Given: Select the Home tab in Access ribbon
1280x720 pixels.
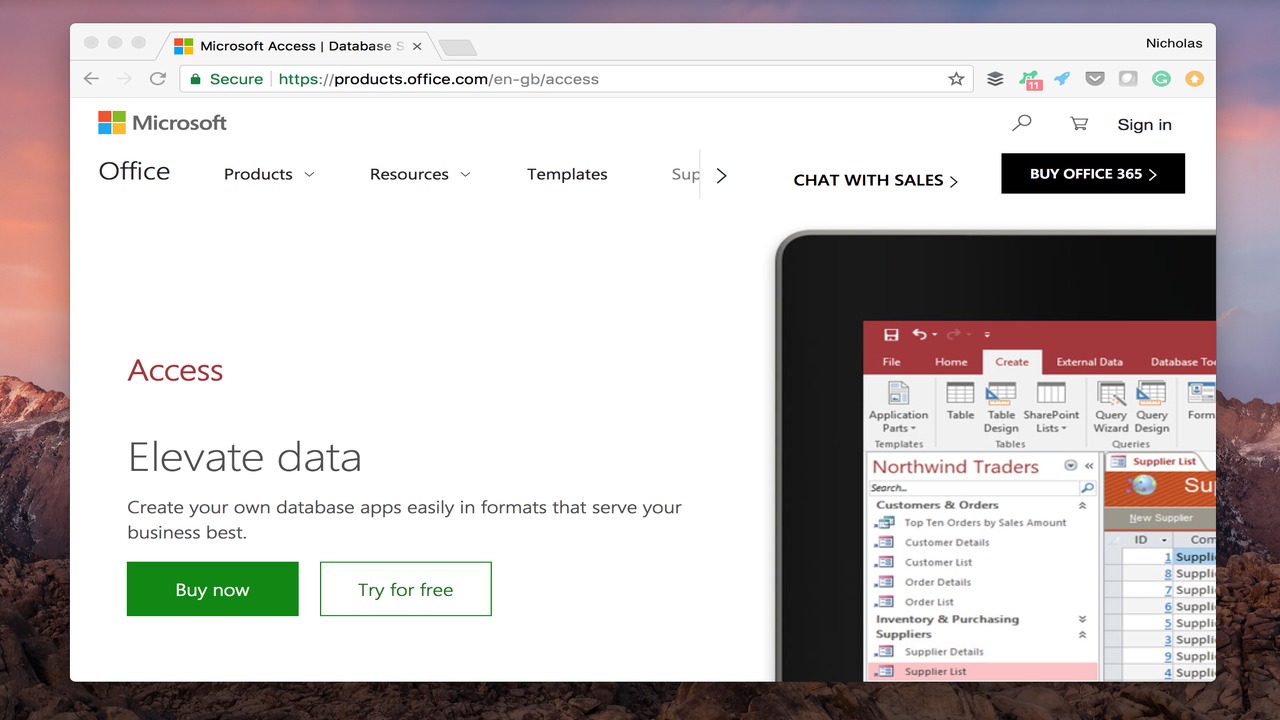Looking at the screenshot, I should coord(951,362).
